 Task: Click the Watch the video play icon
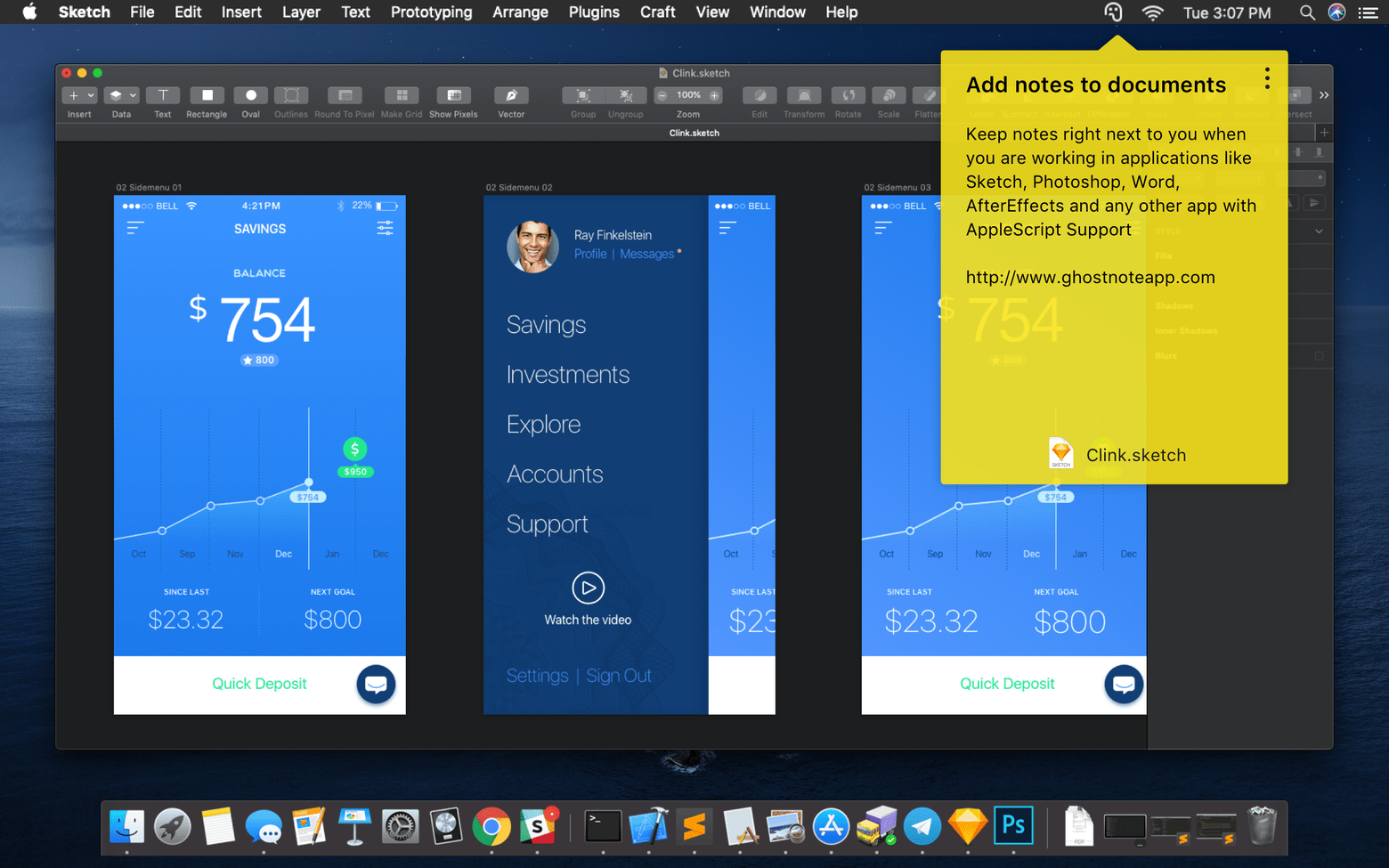coord(588,588)
